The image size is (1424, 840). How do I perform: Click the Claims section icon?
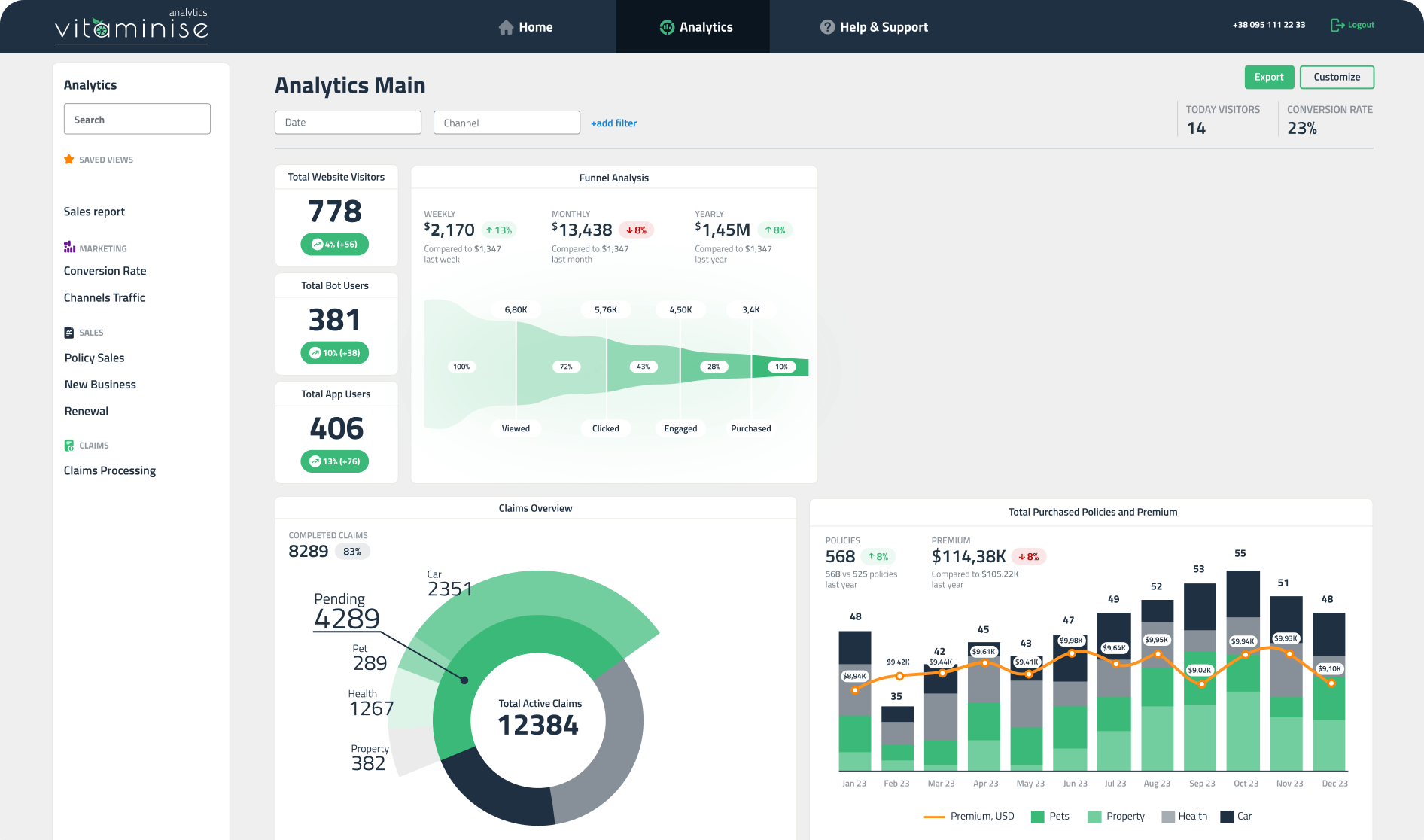pyautogui.click(x=69, y=446)
